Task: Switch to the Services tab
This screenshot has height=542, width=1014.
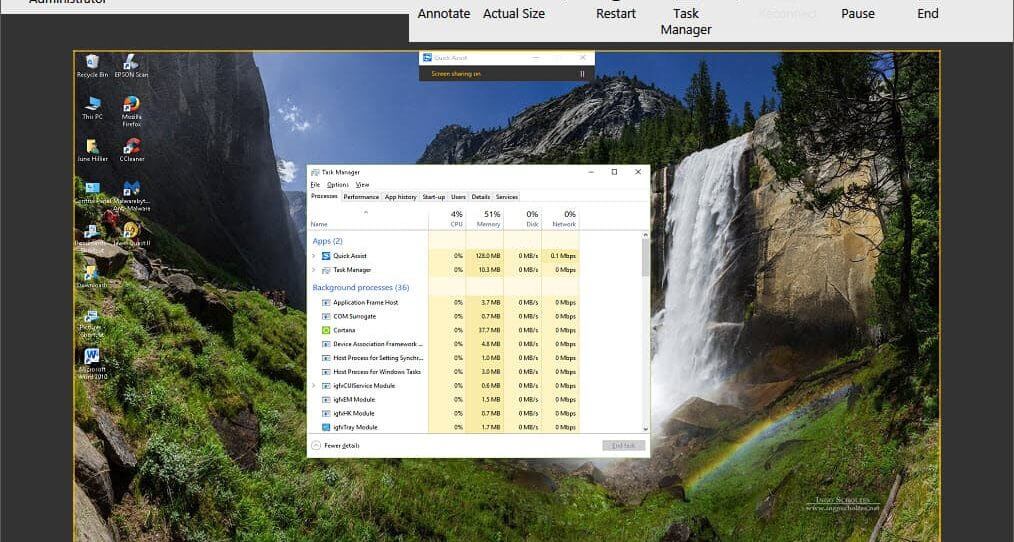Action: tap(507, 197)
